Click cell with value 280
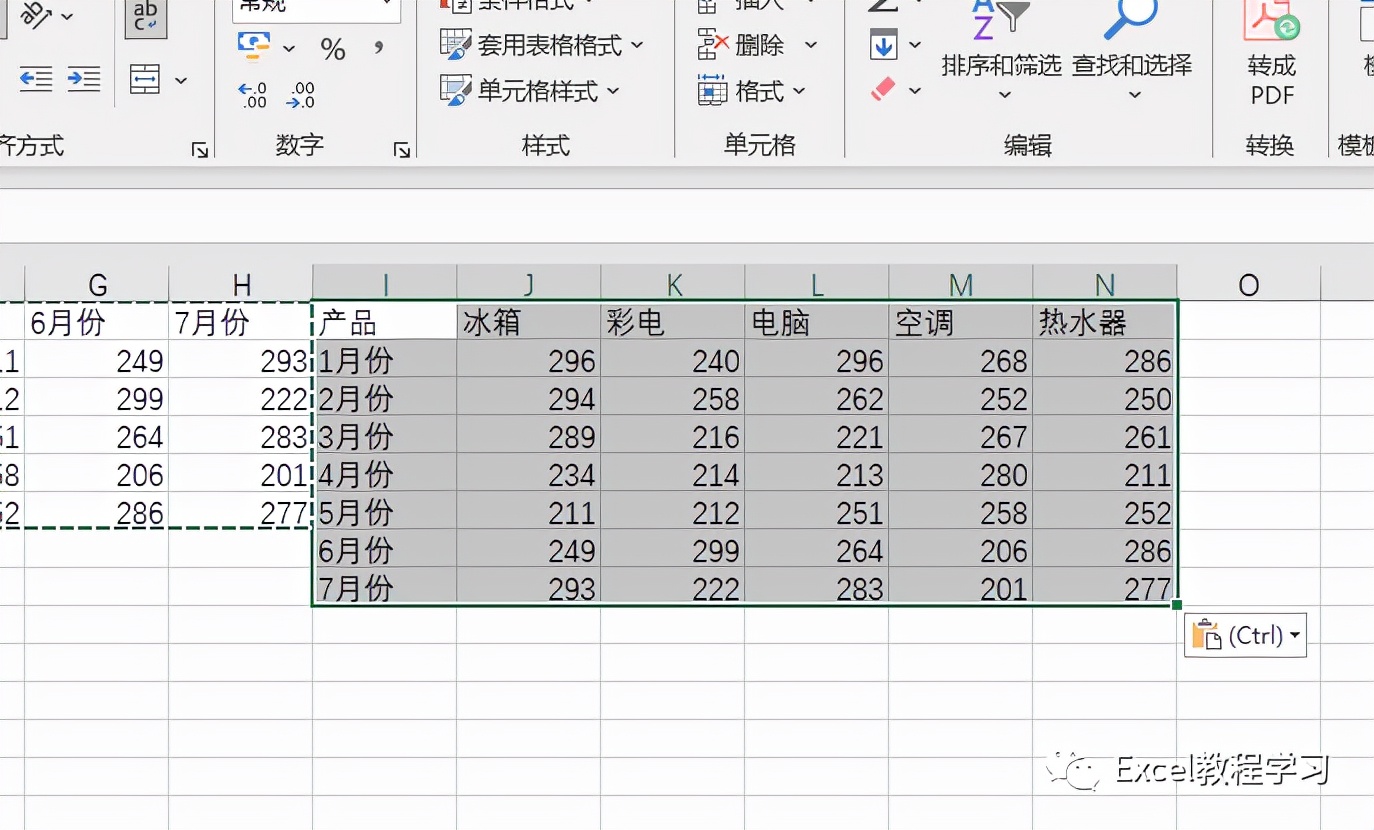The image size is (1374, 830). pyautogui.click(x=961, y=473)
